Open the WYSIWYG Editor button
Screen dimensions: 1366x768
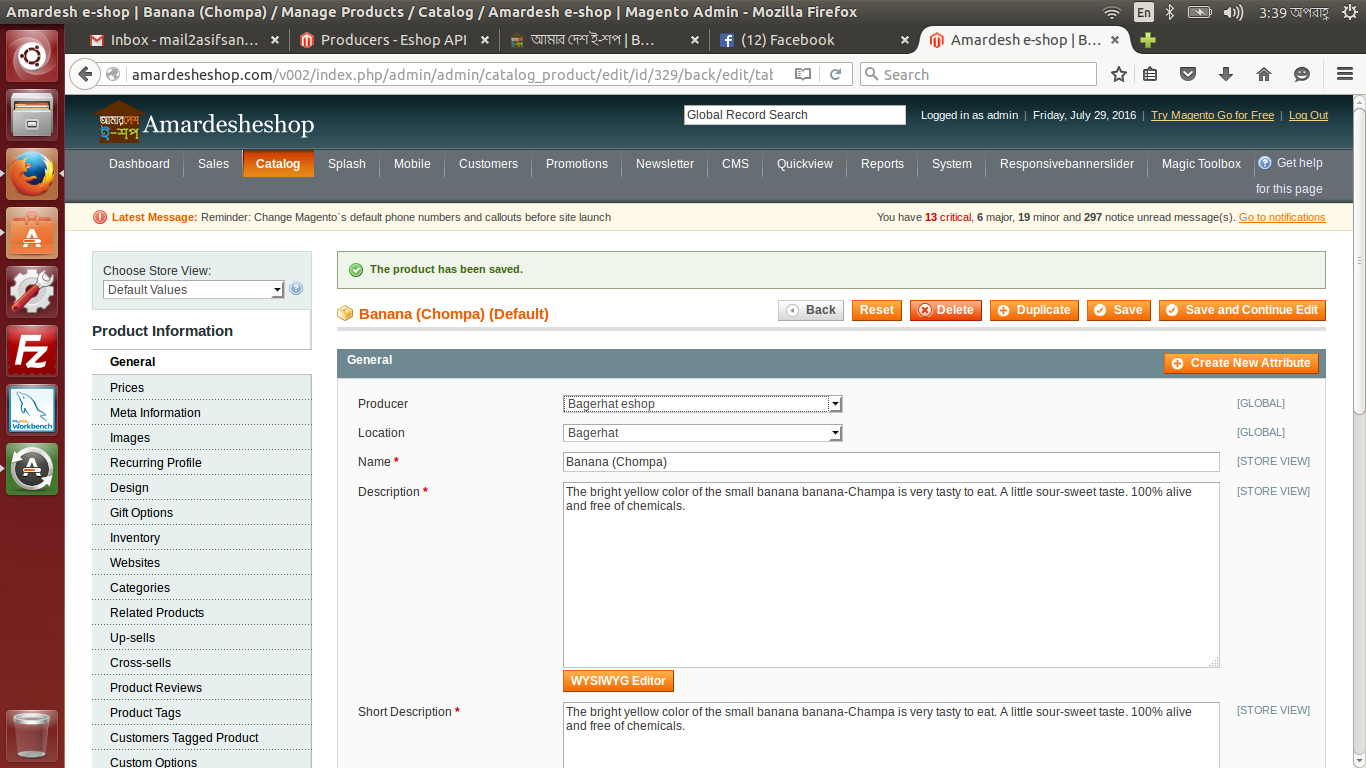(618, 681)
